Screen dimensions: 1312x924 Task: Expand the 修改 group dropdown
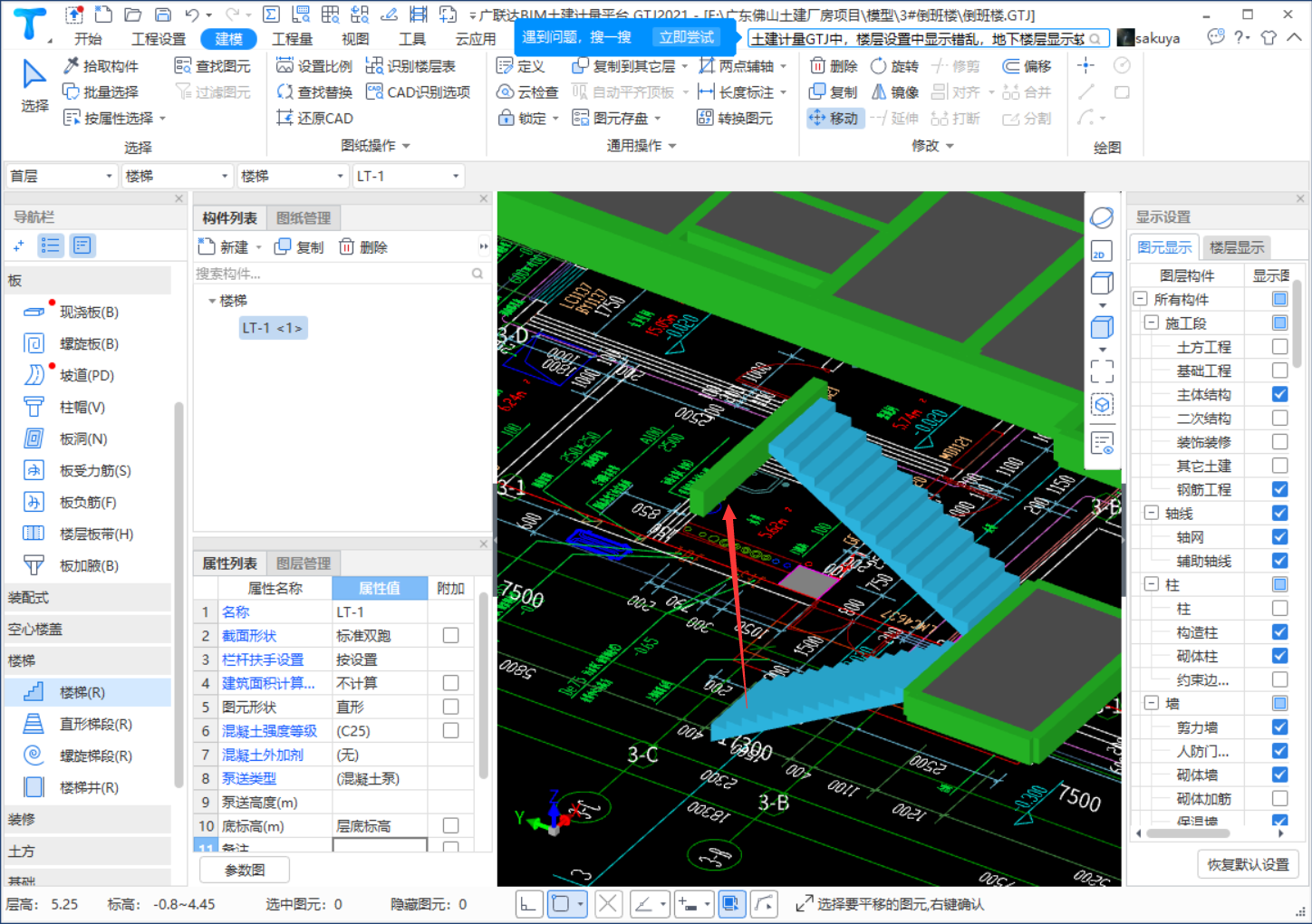[950, 145]
